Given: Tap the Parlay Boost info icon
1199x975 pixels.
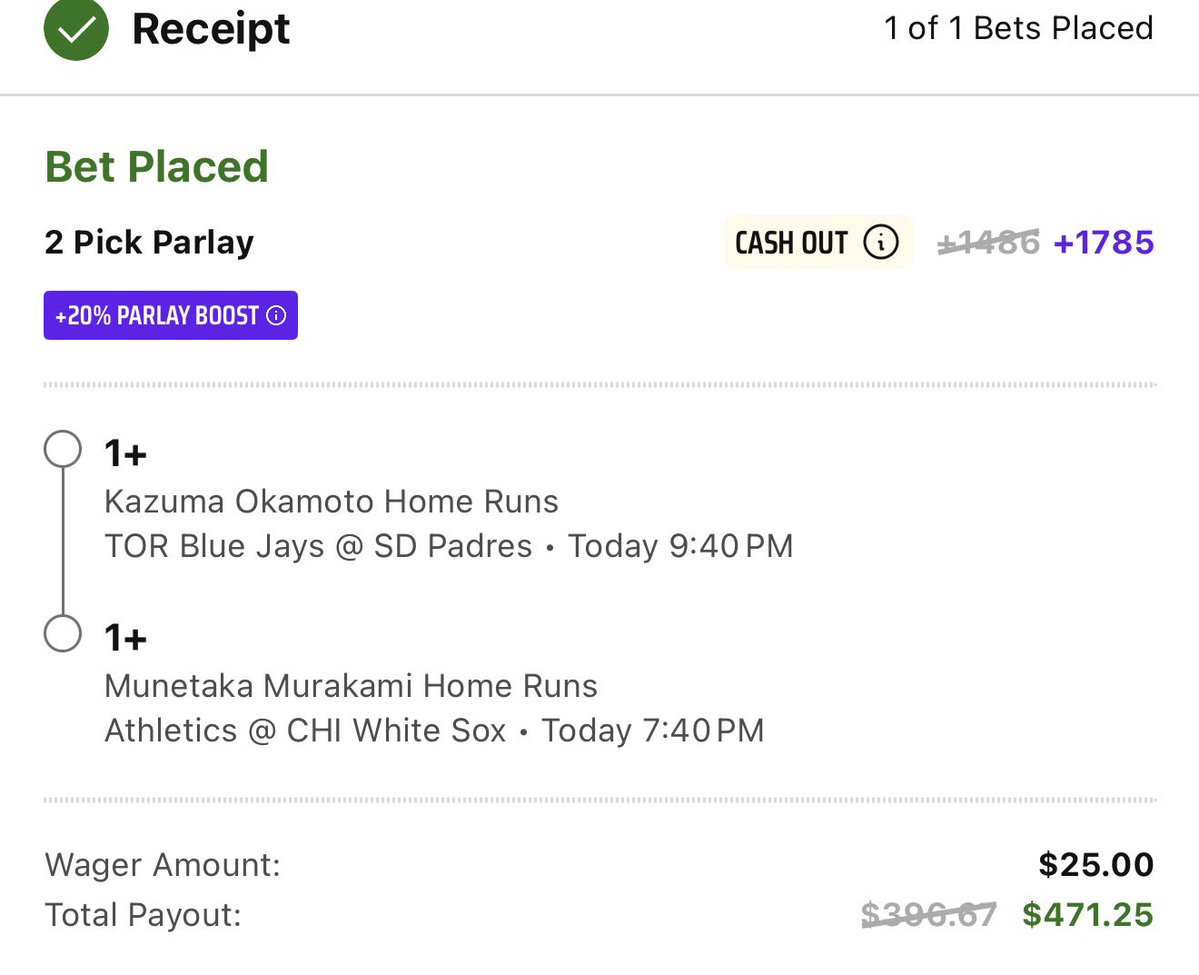Looking at the screenshot, I should tap(276, 315).
